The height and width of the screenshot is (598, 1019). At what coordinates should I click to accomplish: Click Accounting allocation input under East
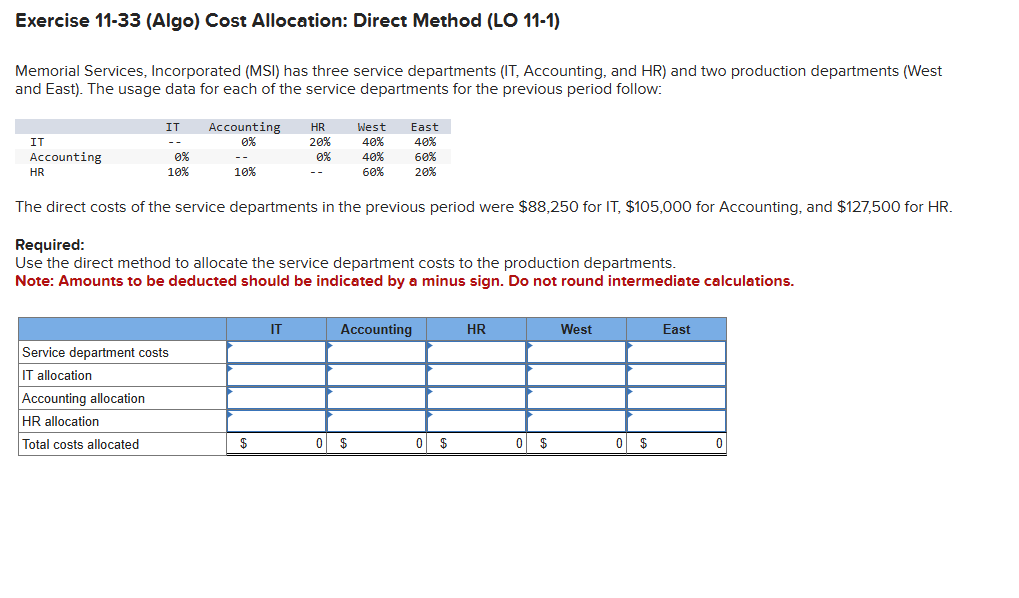676,398
